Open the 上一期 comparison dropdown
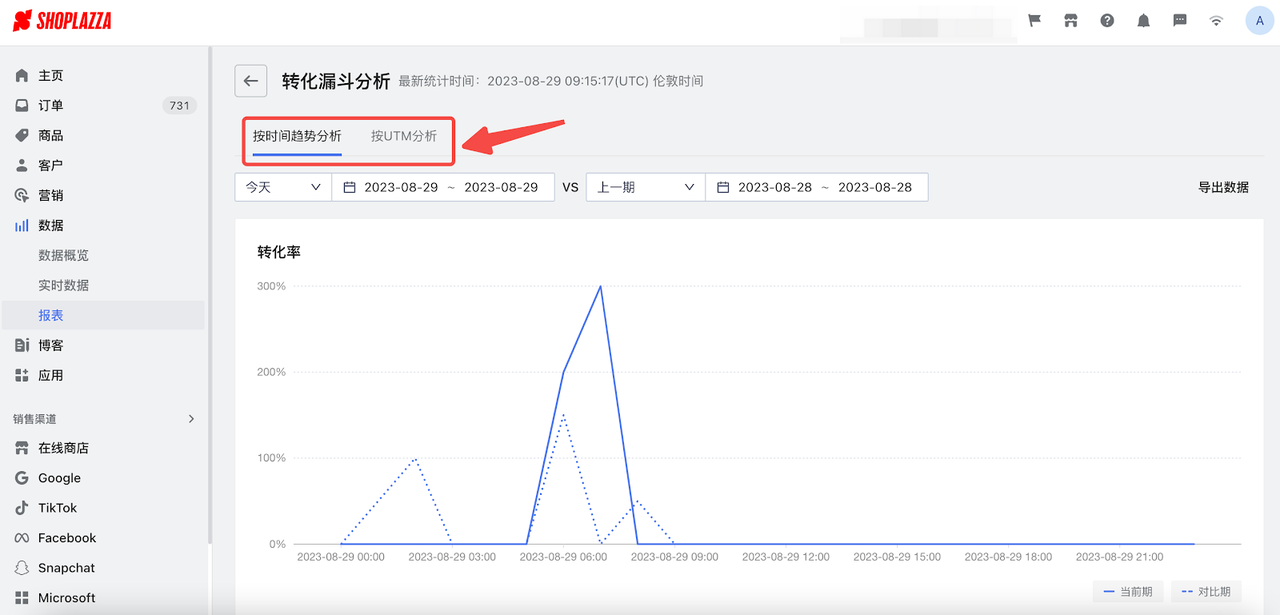 point(645,187)
